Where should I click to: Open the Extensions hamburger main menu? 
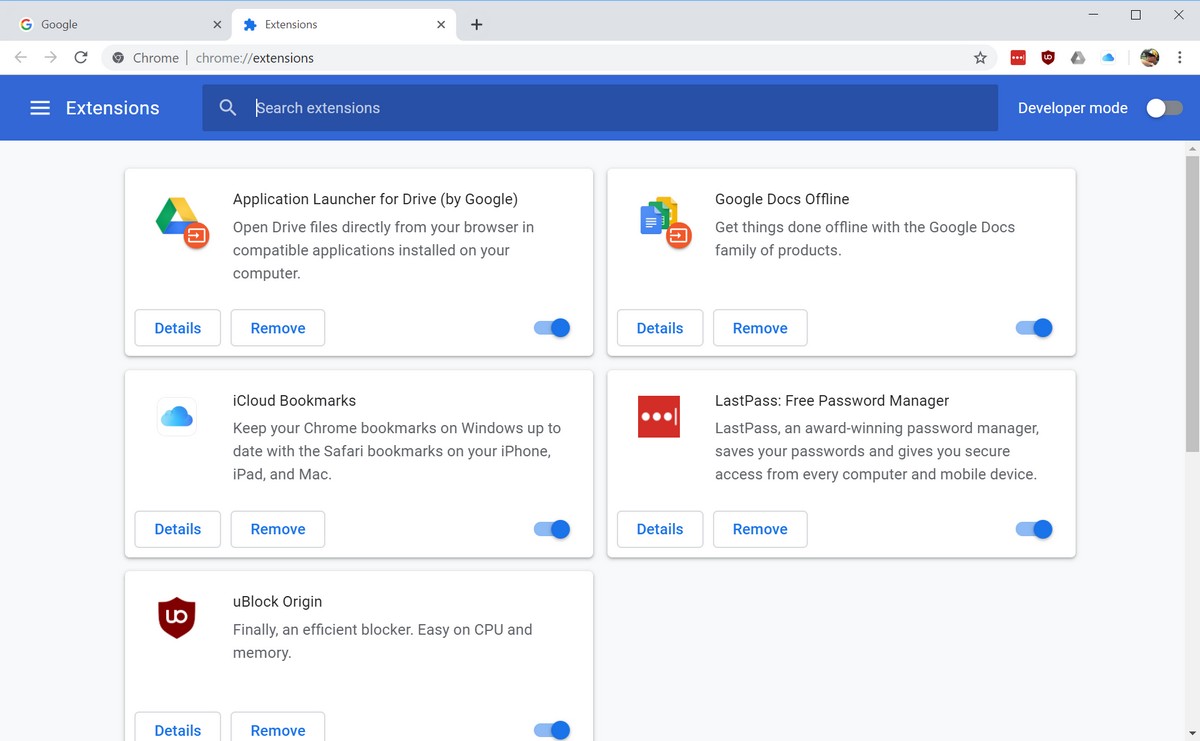pyautogui.click(x=40, y=108)
